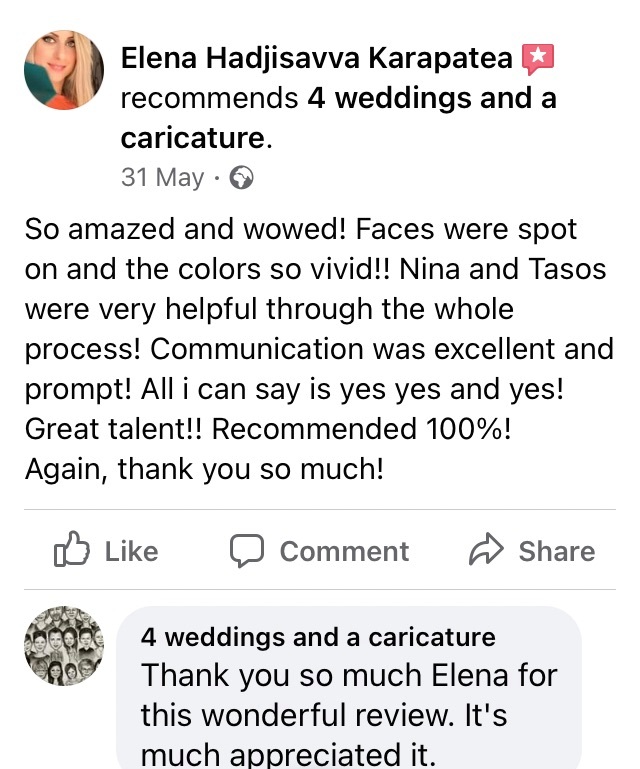Open Elena Hadjisavva Karapatea's profile name
The width and height of the screenshot is (640, 769).
pos(317,60)
